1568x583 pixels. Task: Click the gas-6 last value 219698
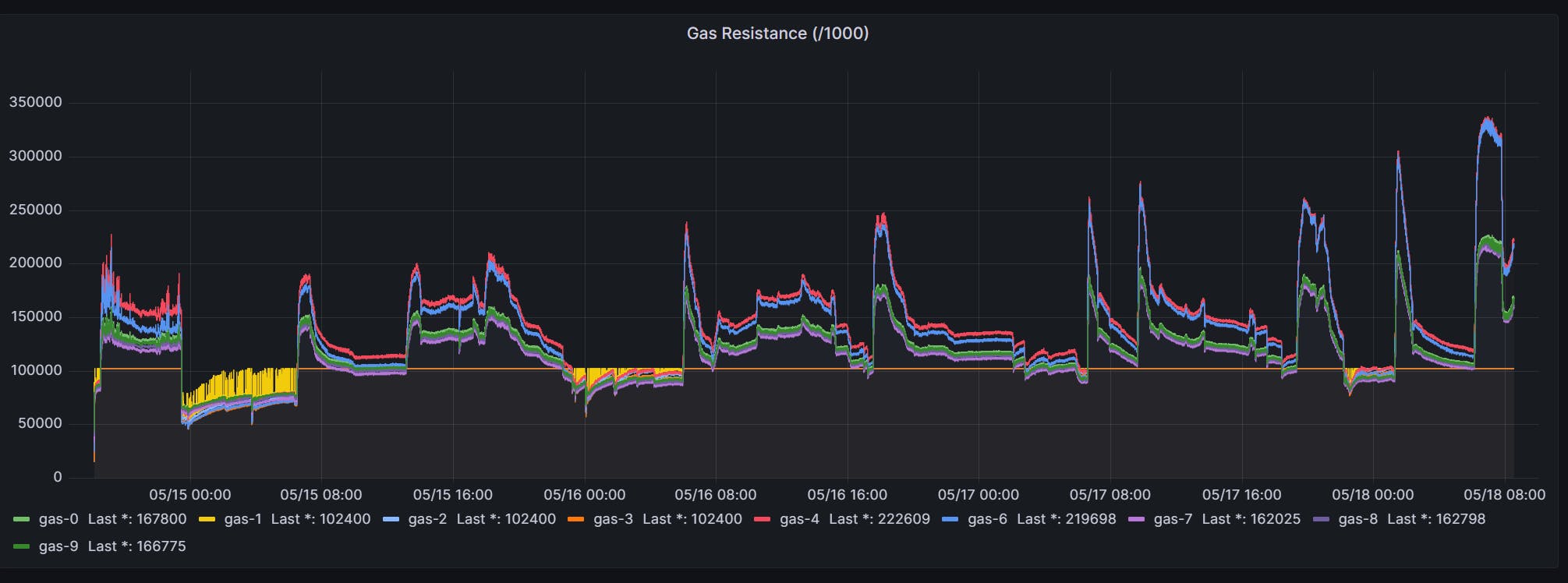(x=1090, y=519)
